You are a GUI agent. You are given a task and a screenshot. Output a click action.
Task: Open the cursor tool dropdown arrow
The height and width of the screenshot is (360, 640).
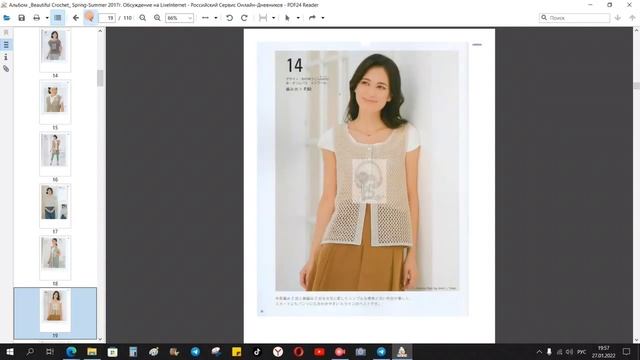[298, 18]
